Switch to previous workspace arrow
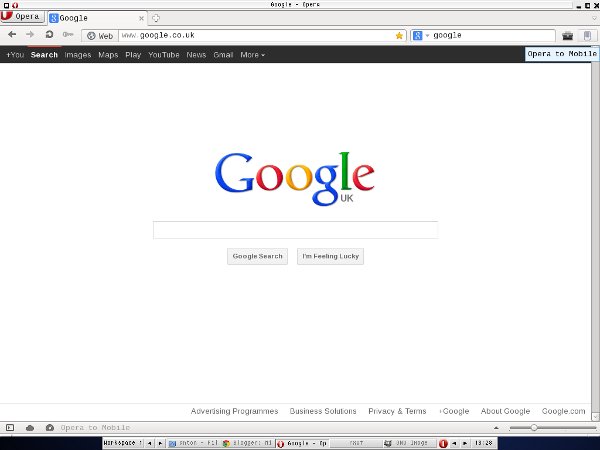600x450 pixels. [x=150, y=443]
